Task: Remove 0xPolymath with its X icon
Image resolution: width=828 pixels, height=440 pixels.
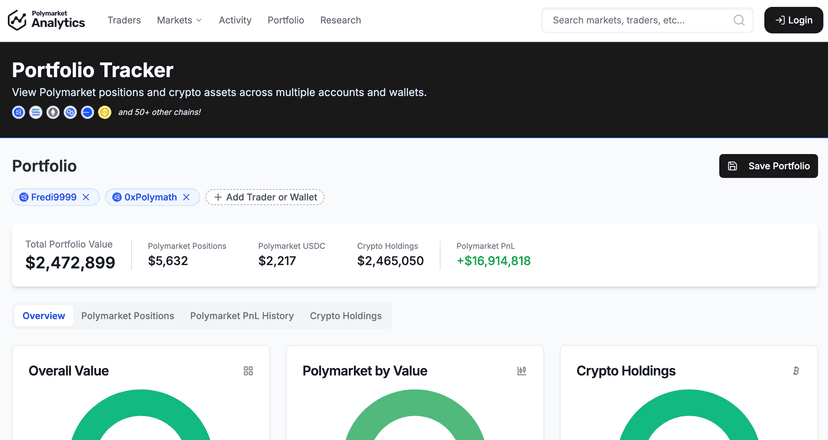Action: tap(186, 197)
